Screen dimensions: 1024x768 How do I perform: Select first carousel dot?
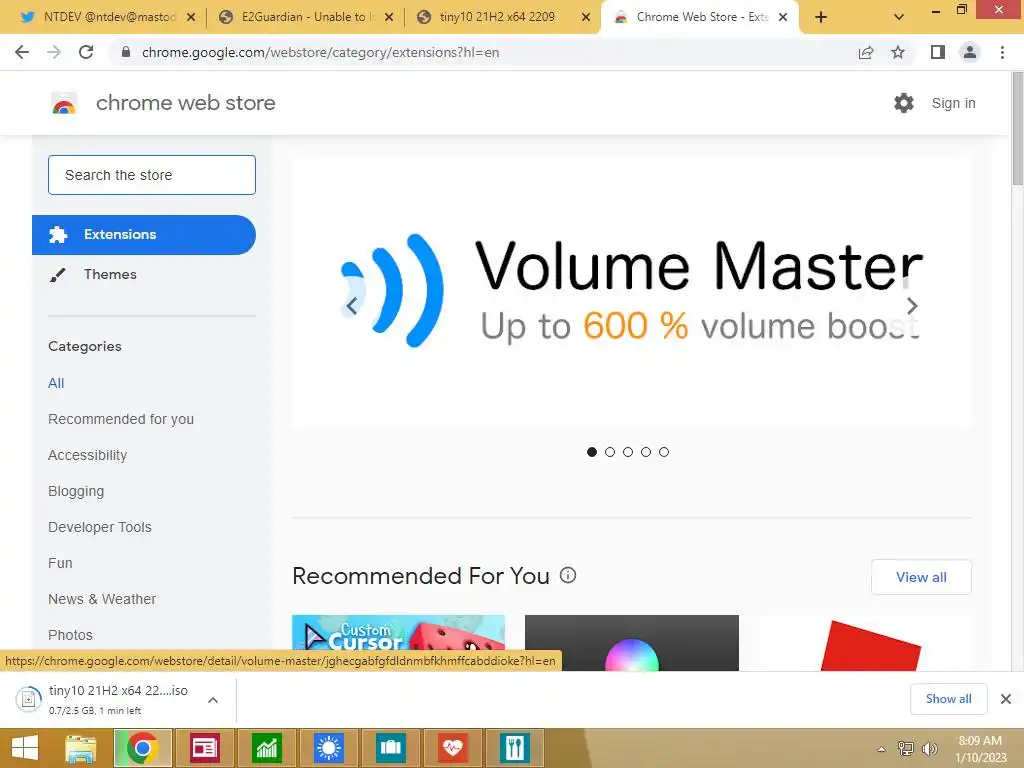[592, 452]
